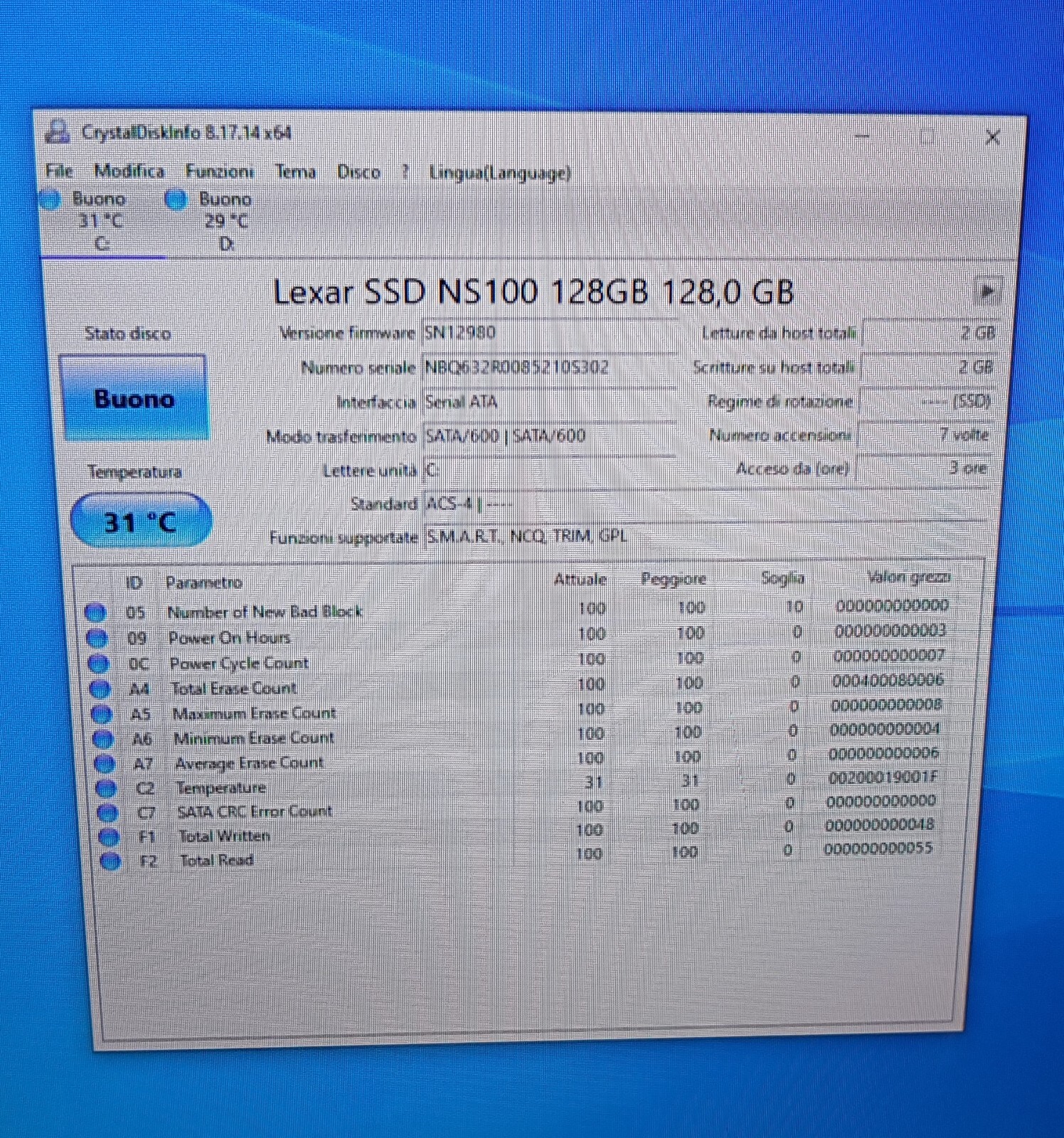Click the Valori grezzi column header

coord(909,577)
